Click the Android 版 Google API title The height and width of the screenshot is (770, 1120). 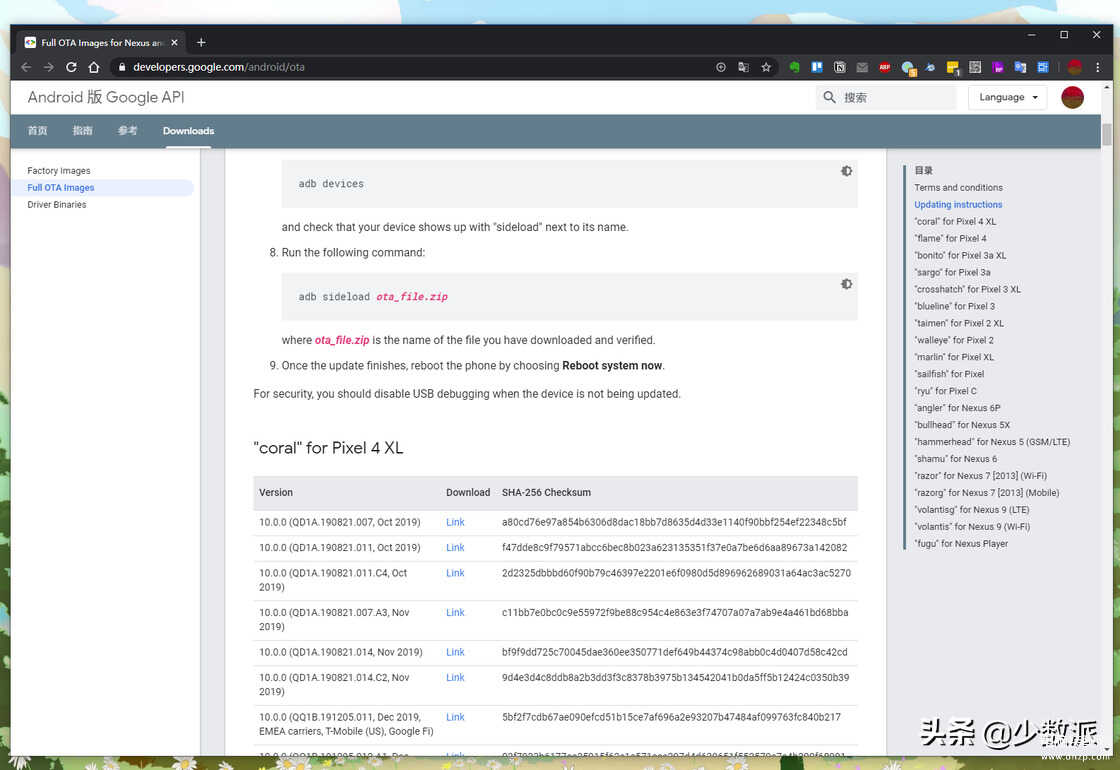click(x=106, y=97)
